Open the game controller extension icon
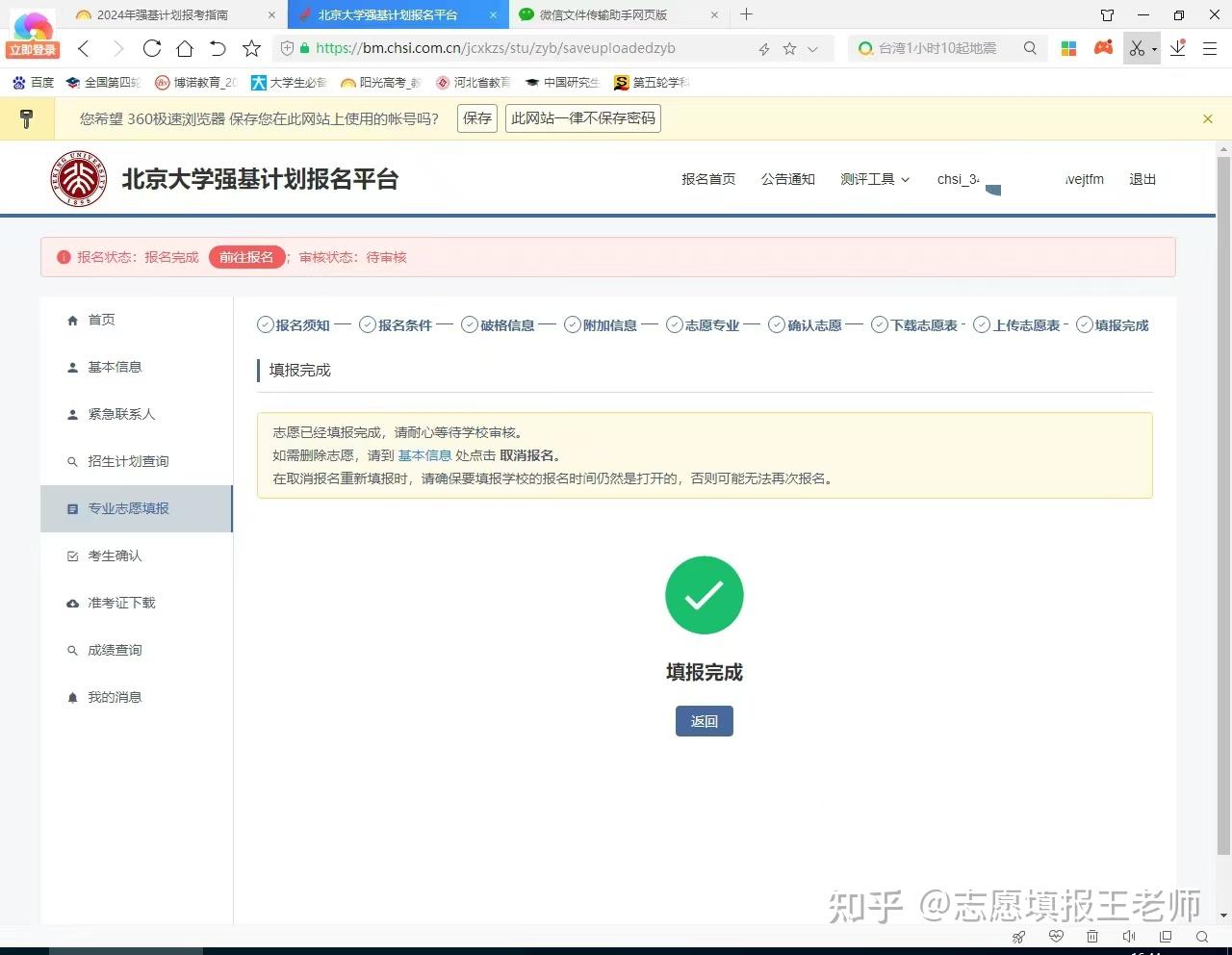This screenshot has height=955, width=1232. click(x=1104, y=47)
